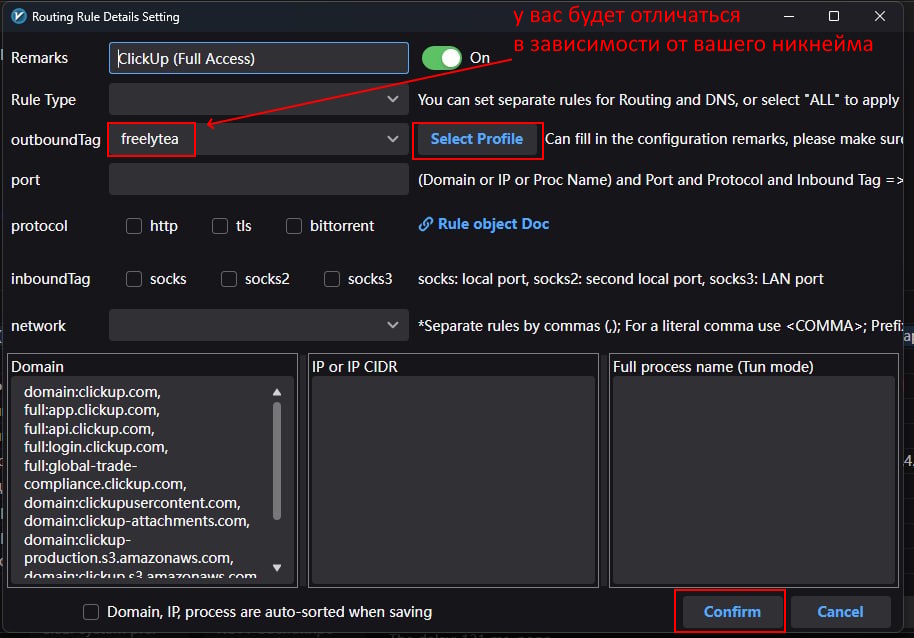Click the Confirm button
Image resolution: width=914 pixels, height=638 pixels.
pos(731,612)
